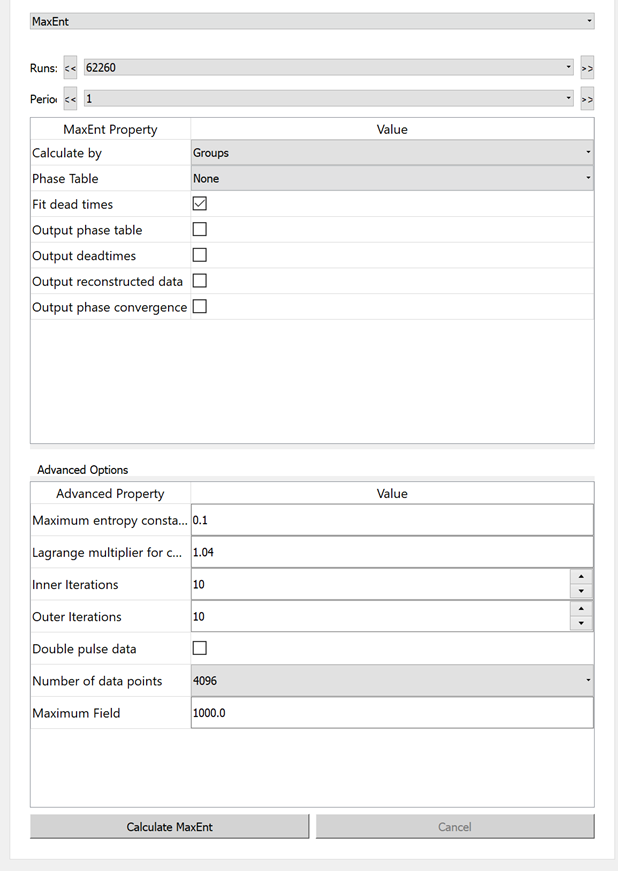Image resolution: width=618 pixels, height=871 pixels.
Task: Open the Calculate by Groups dropdown
Action: click(391, 153)
